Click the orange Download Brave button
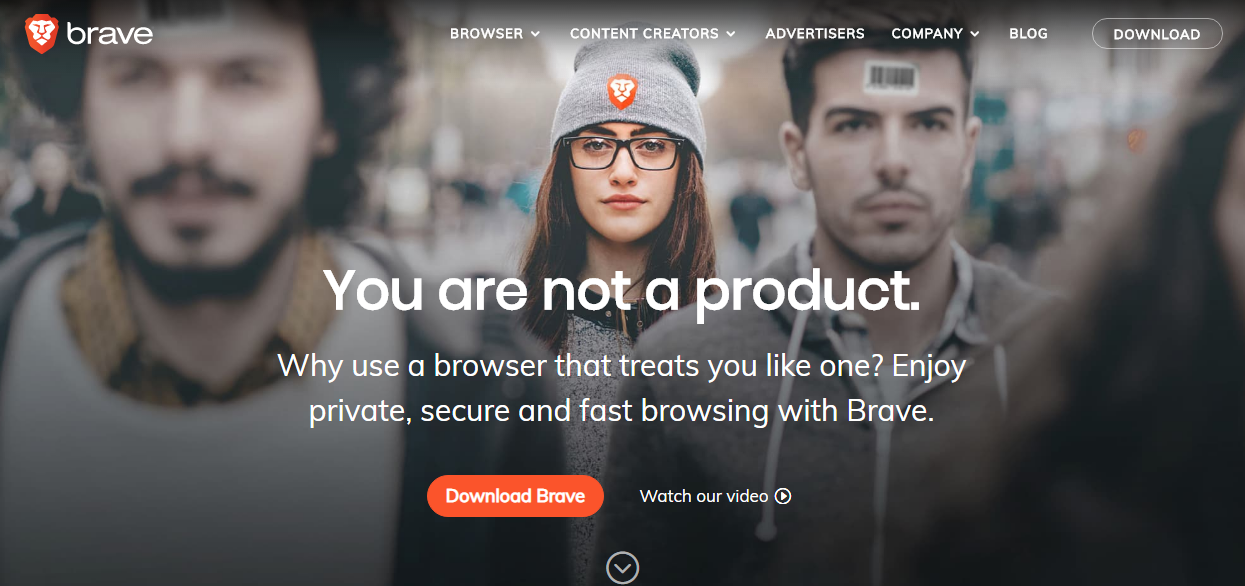This screenshot has height=586, width=1245. coord(515,496)
